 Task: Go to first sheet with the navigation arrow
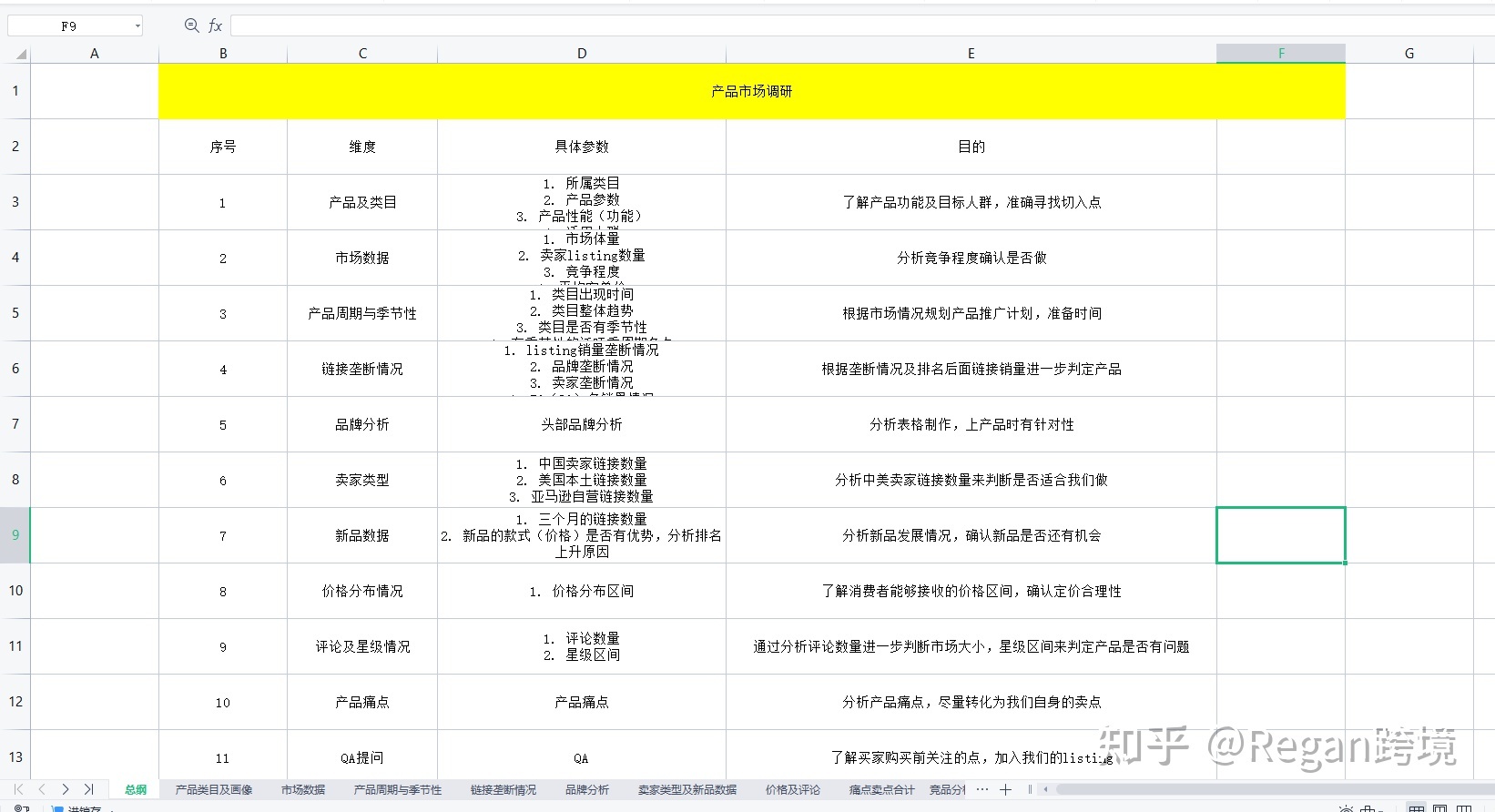[x=18, y=789]
